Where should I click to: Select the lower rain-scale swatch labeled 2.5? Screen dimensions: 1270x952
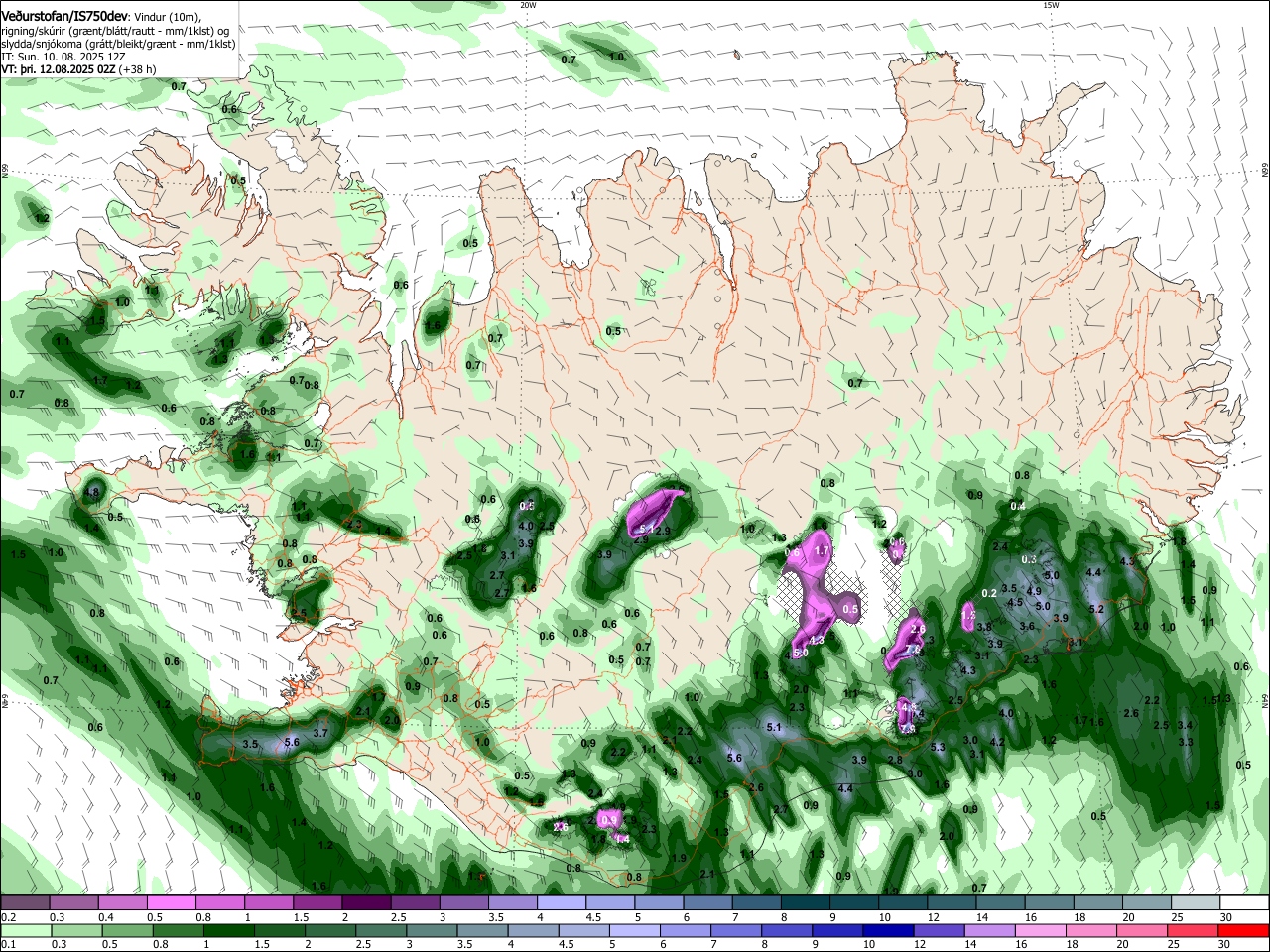pyautogui.click(x=381, y=931)
